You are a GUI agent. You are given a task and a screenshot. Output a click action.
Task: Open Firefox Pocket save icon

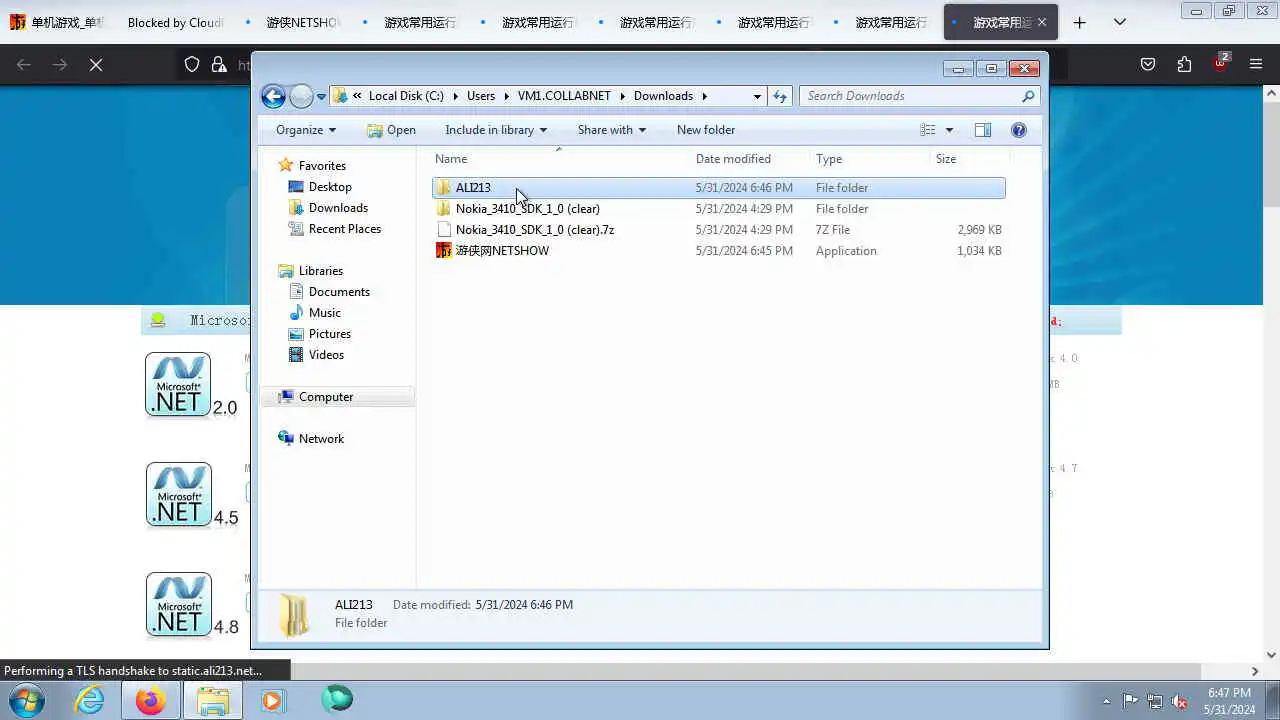click(1148, 64)
